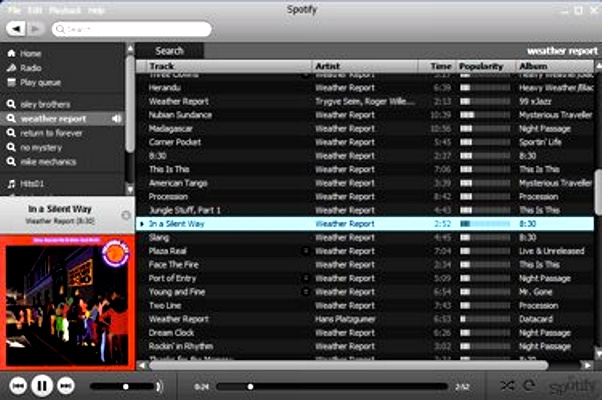
Task: Toggle shuffle mode
Action: click(507, 385)
